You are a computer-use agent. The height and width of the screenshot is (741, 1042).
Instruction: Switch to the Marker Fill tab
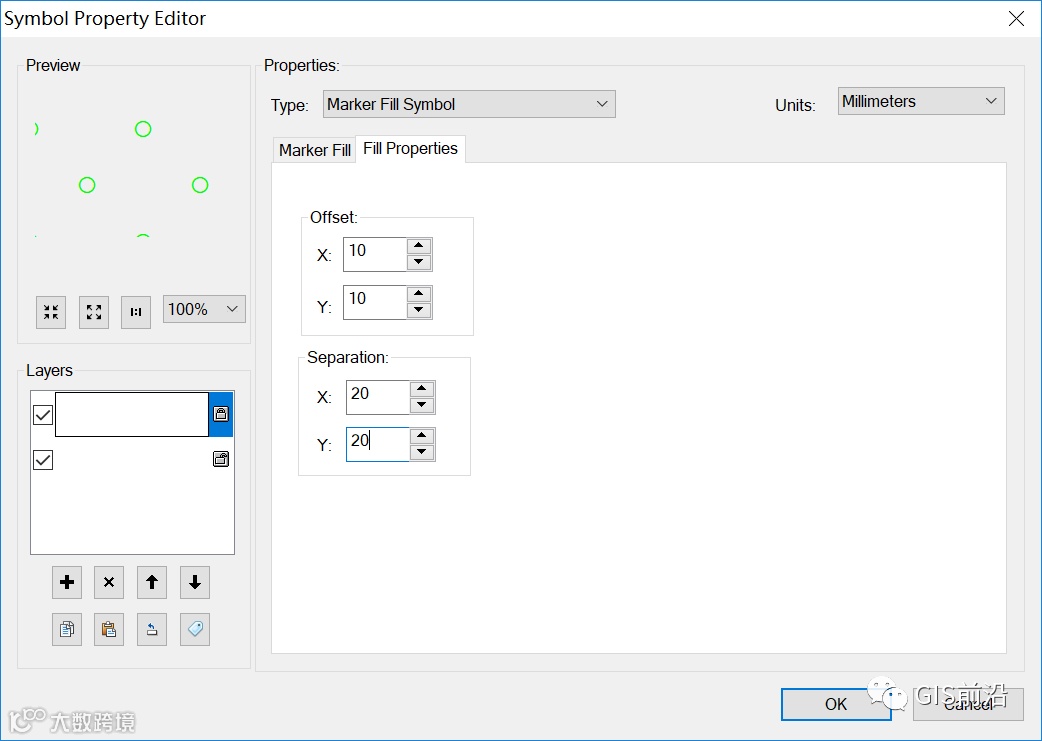pyautogui.click(x=314, y=150)
